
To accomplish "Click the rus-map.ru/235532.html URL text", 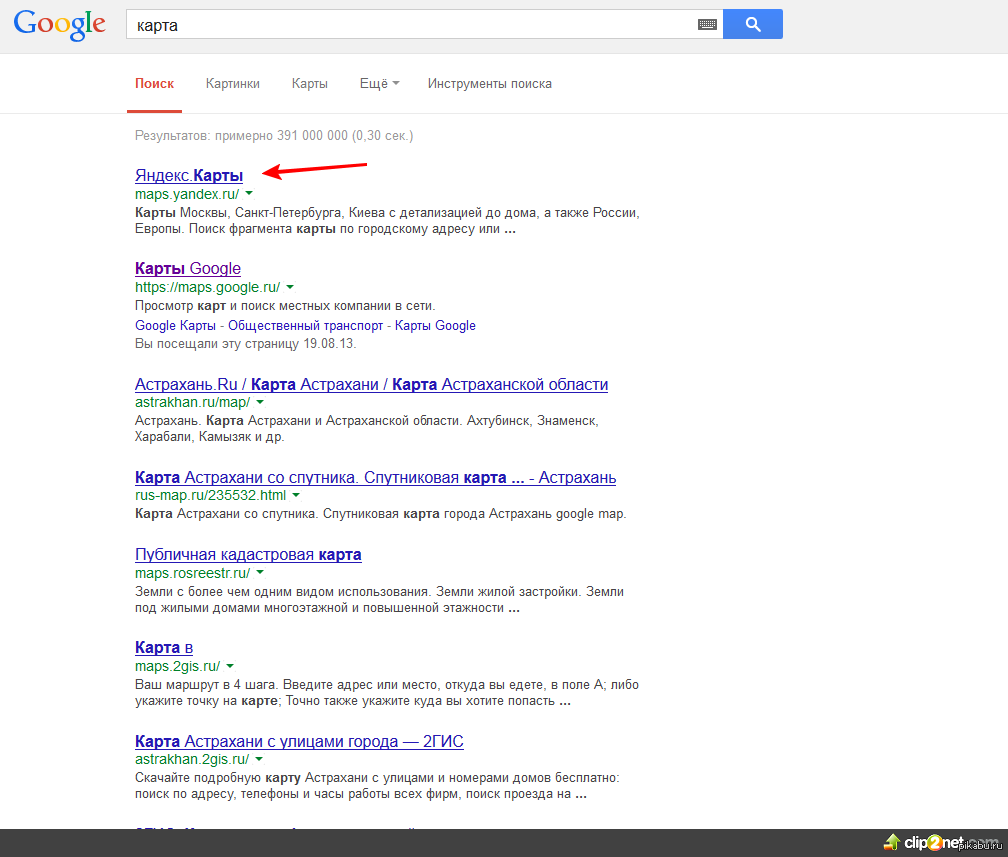I will pos(211,496).
